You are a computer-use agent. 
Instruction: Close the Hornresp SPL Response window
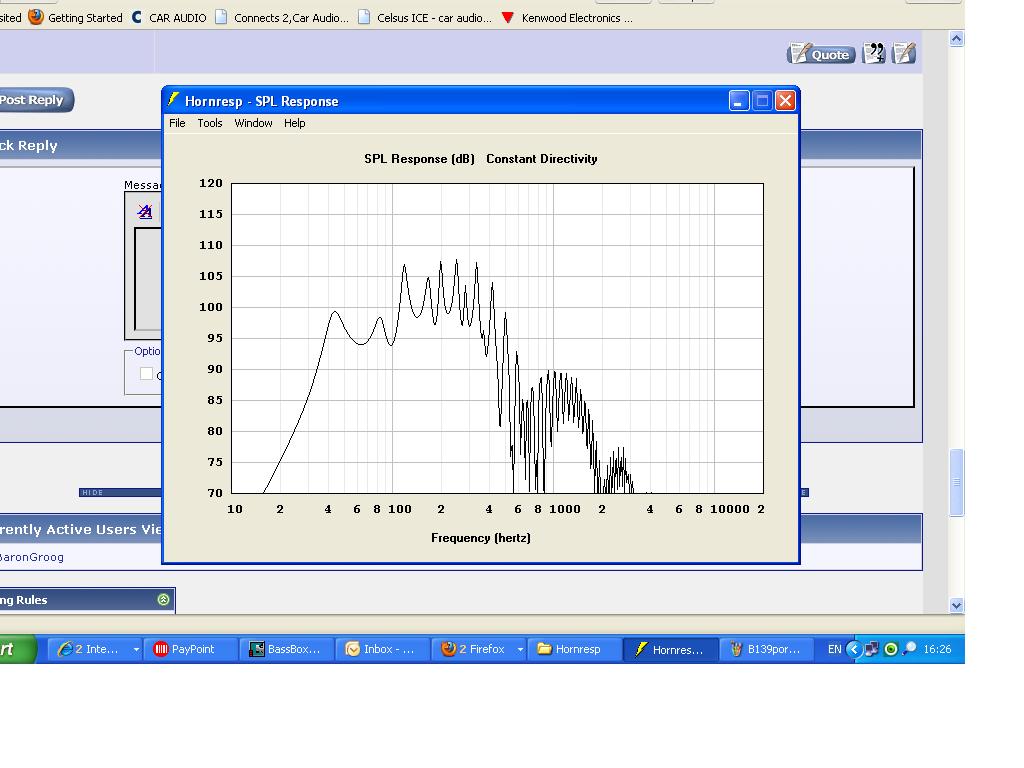tap(786, 101)
